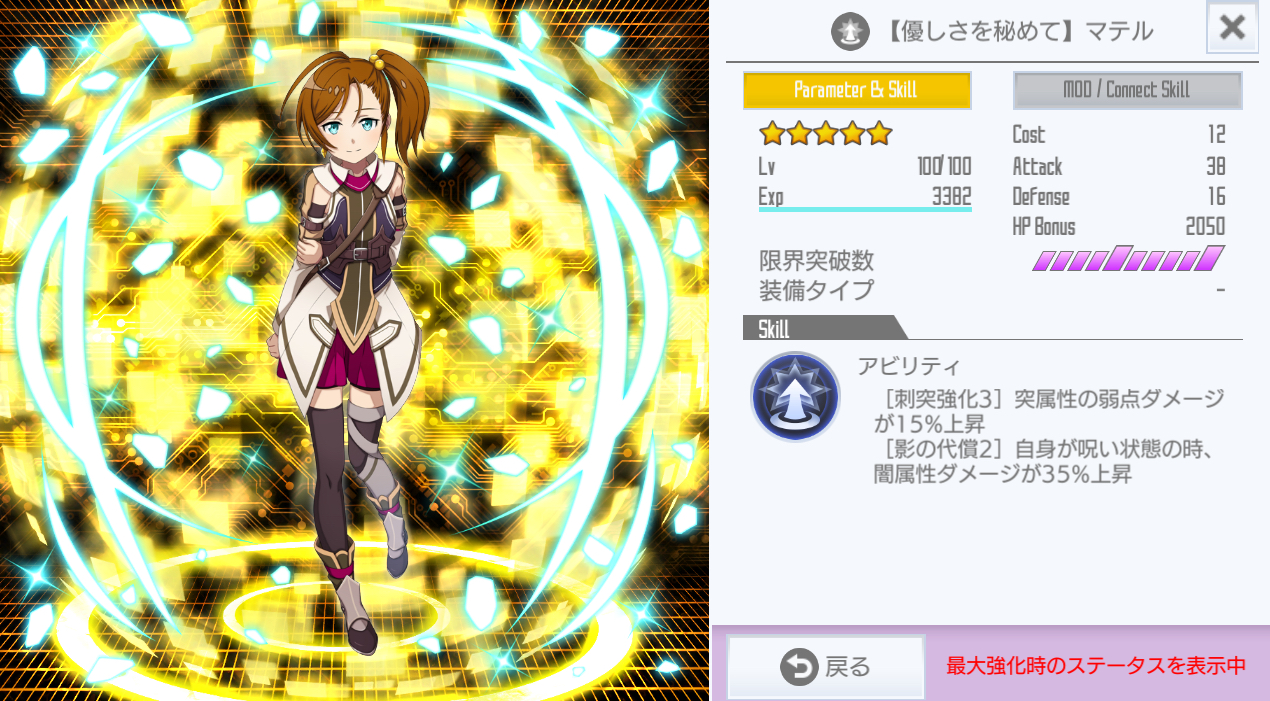
Task: Click the five-star rarity rating
Action: (825, 133)
